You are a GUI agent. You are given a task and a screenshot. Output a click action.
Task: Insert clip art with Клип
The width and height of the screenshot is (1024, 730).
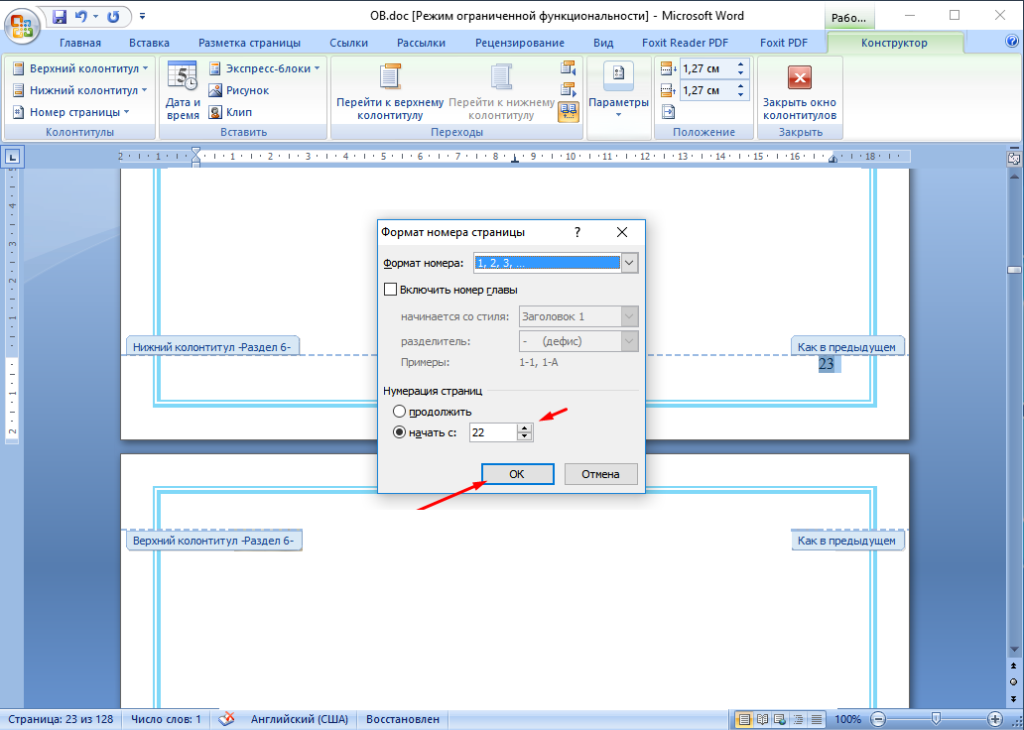[231, 112]
